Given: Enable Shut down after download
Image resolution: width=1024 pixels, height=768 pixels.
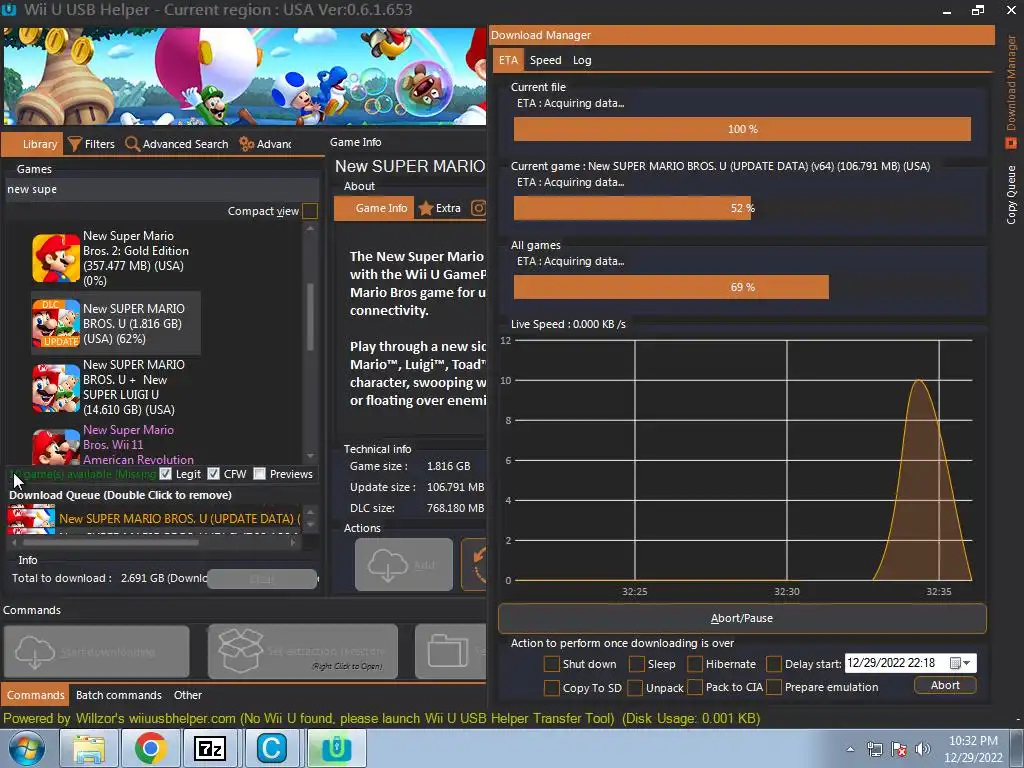Looking at the screenshot, I should coord(551,664).
